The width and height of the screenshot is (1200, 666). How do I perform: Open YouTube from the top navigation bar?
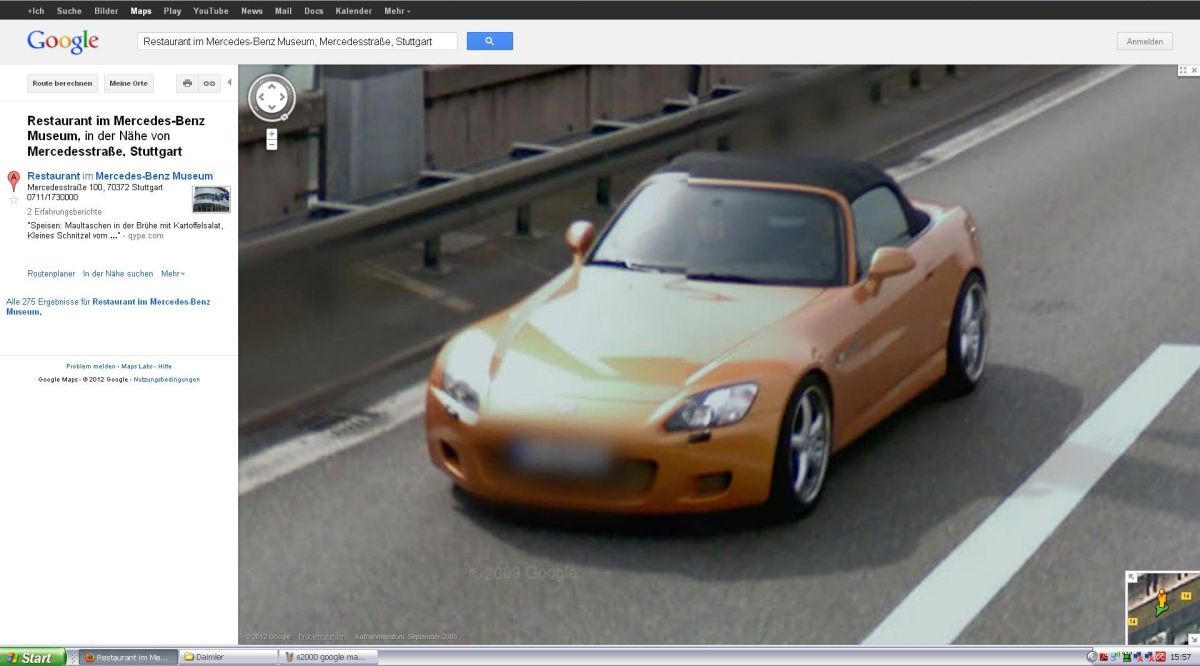[x=211, y=11]
